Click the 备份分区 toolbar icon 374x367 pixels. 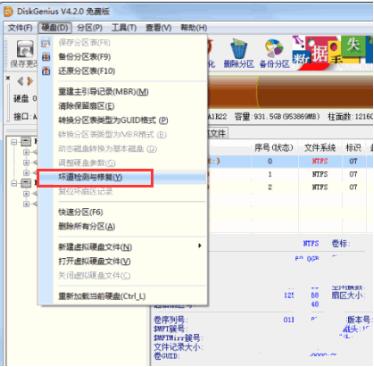[x=274, y=49]
